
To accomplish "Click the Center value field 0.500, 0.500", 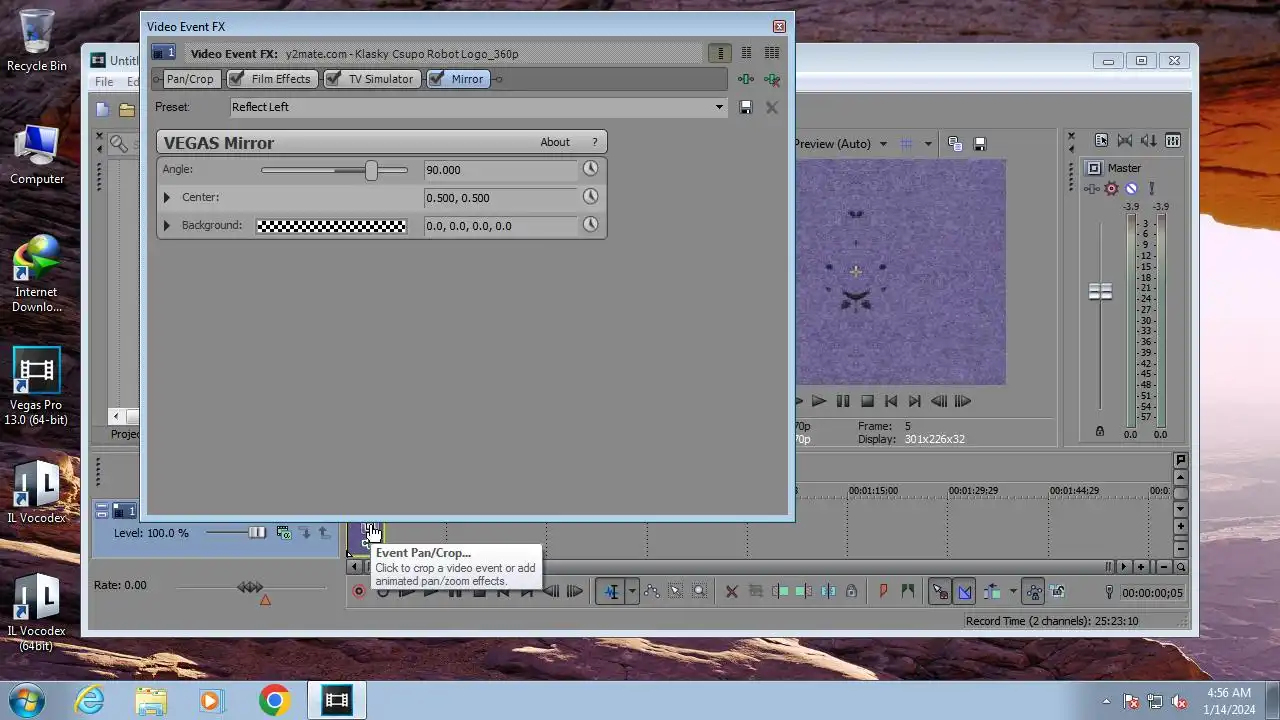I will [x=500, y=198].
